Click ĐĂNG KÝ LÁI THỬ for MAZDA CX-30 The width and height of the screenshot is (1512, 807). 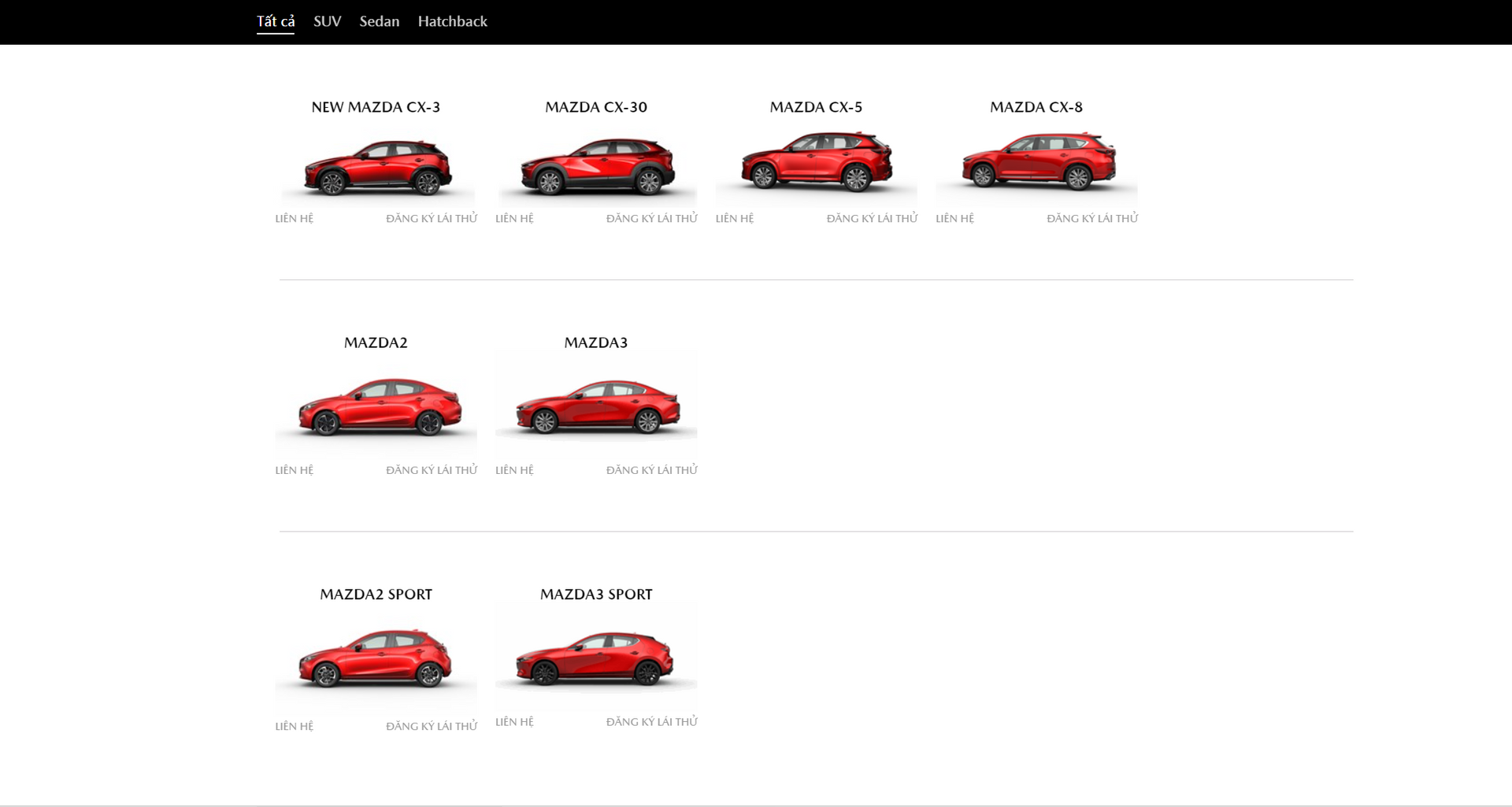(651, 218)
